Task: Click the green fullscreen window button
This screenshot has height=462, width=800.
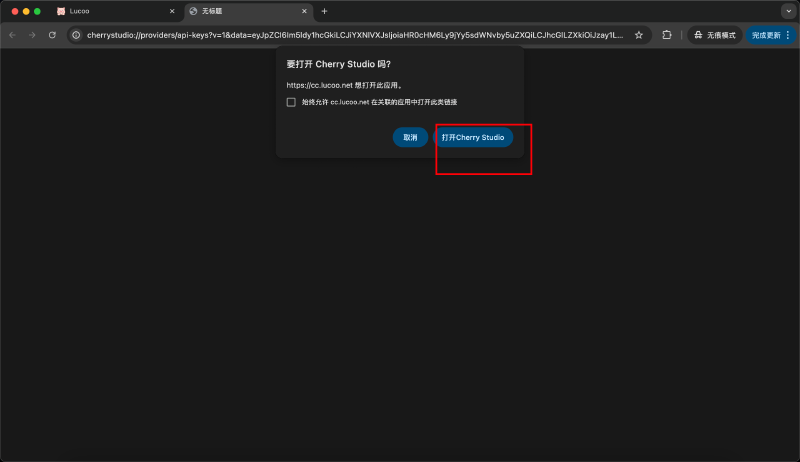Action: coord(37,11)
